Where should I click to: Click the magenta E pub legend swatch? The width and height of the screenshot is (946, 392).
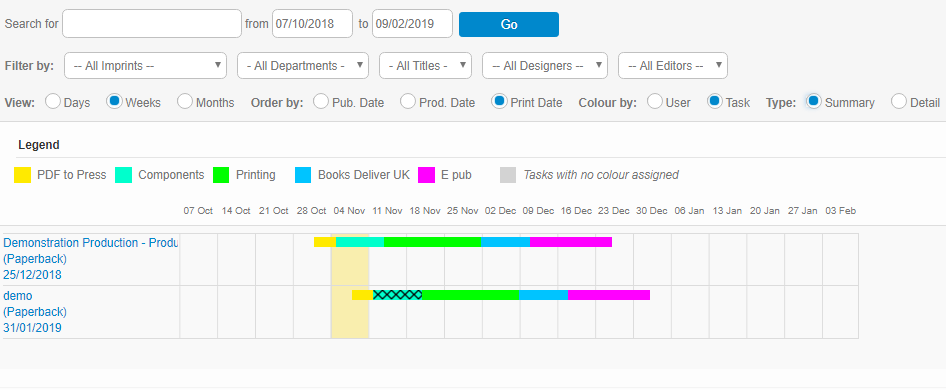pyautogui.click(x=427, y=175)
